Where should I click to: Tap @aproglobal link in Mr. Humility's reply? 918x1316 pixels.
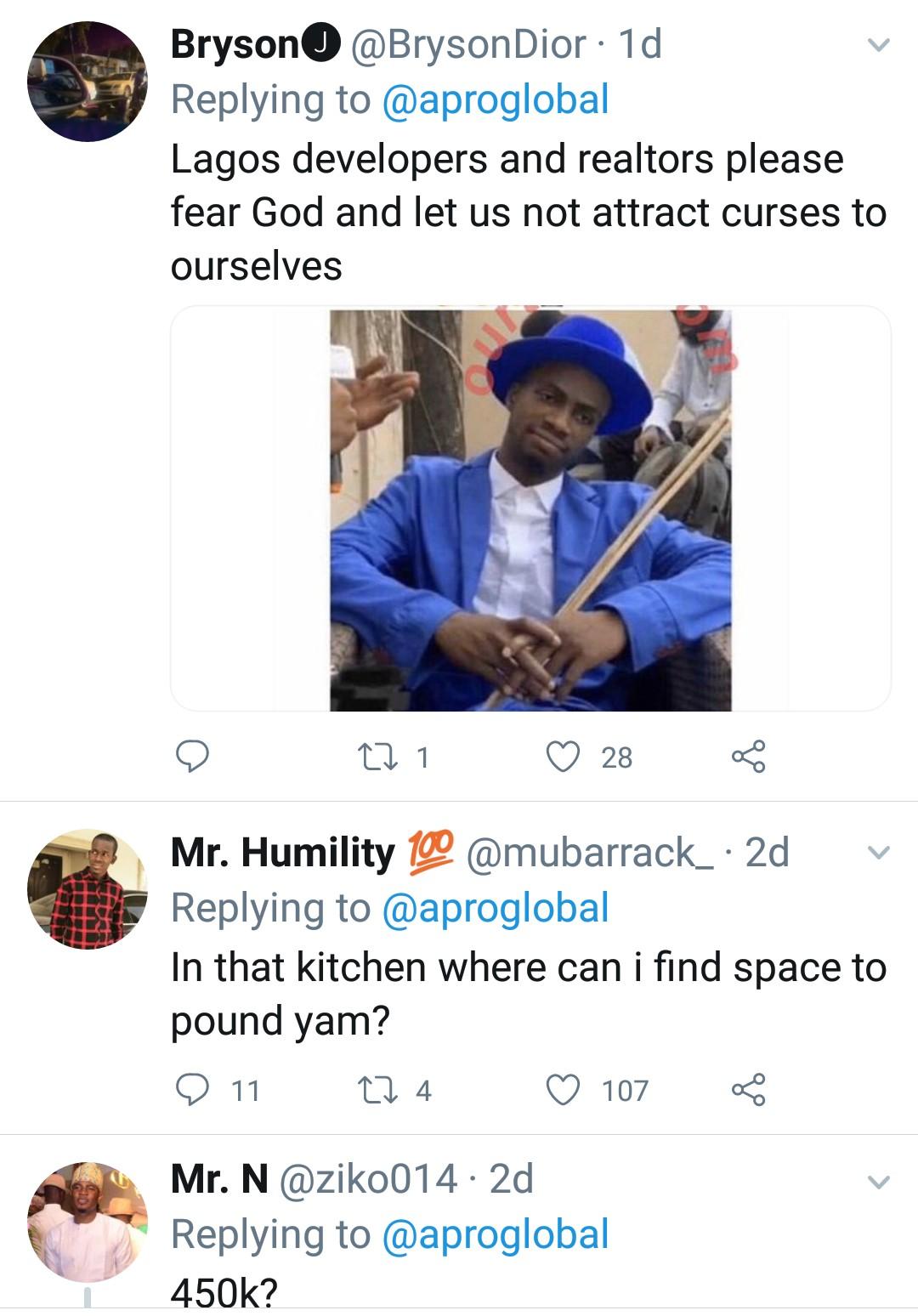tap(496, 908)
